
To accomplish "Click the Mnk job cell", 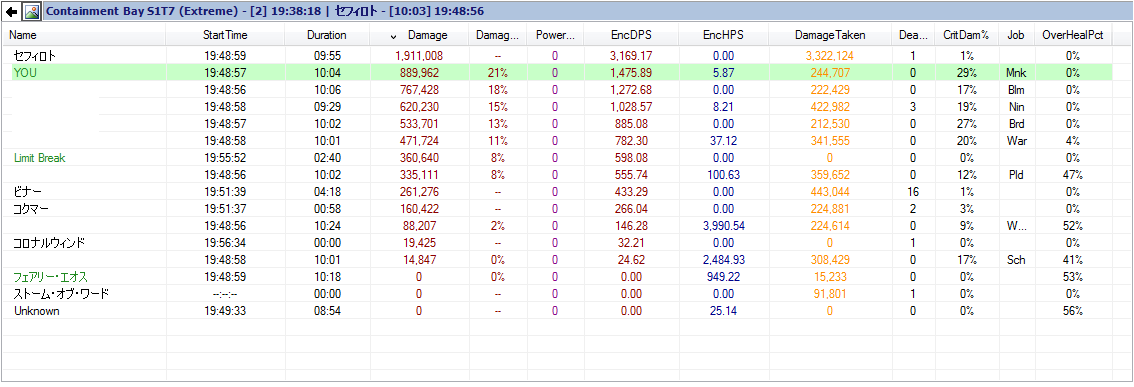I will click(1016, 72).
